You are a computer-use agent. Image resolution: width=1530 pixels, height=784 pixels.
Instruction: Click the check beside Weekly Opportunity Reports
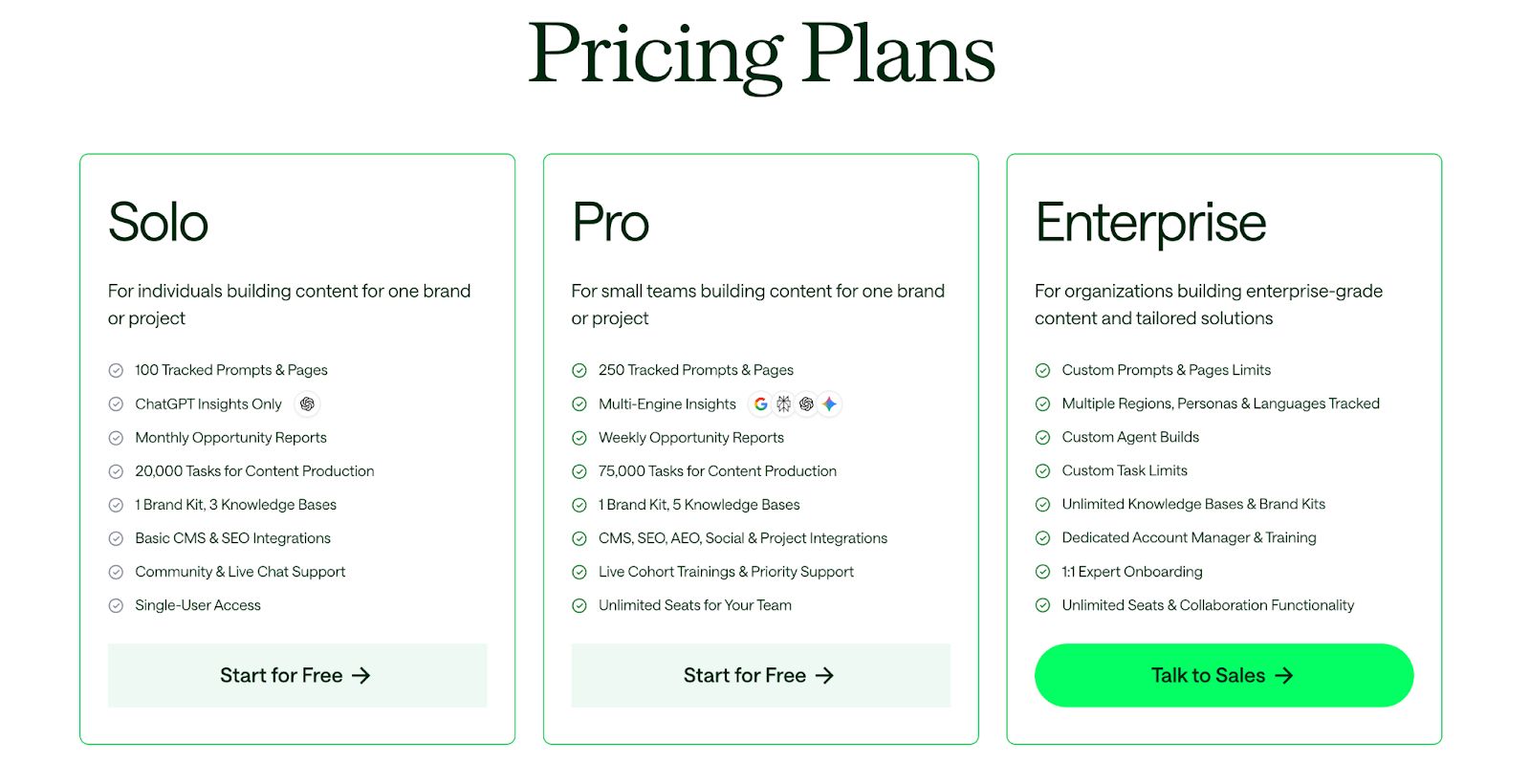[x=579, y=437]
